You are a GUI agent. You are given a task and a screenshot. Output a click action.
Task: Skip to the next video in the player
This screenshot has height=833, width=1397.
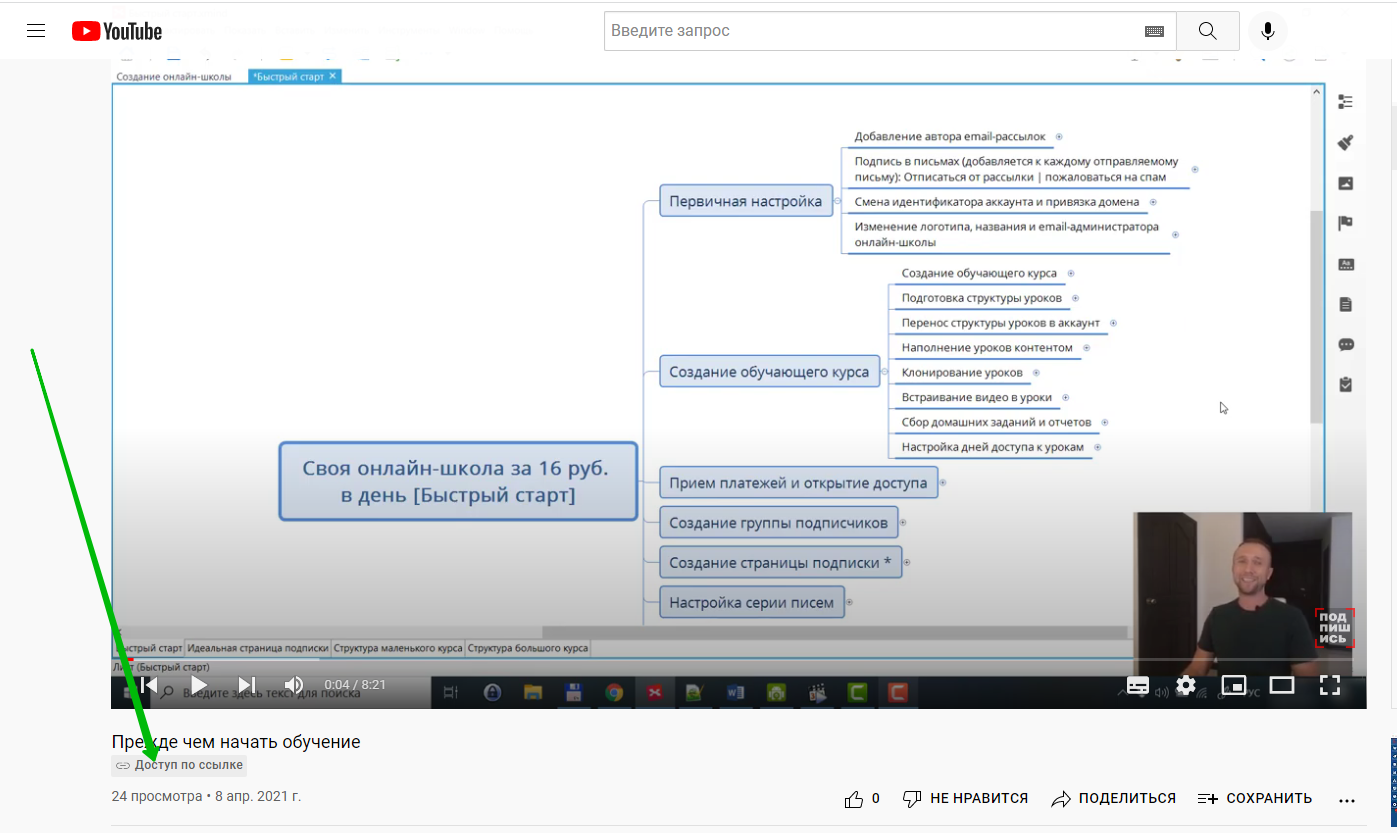(x=246, y=685)
